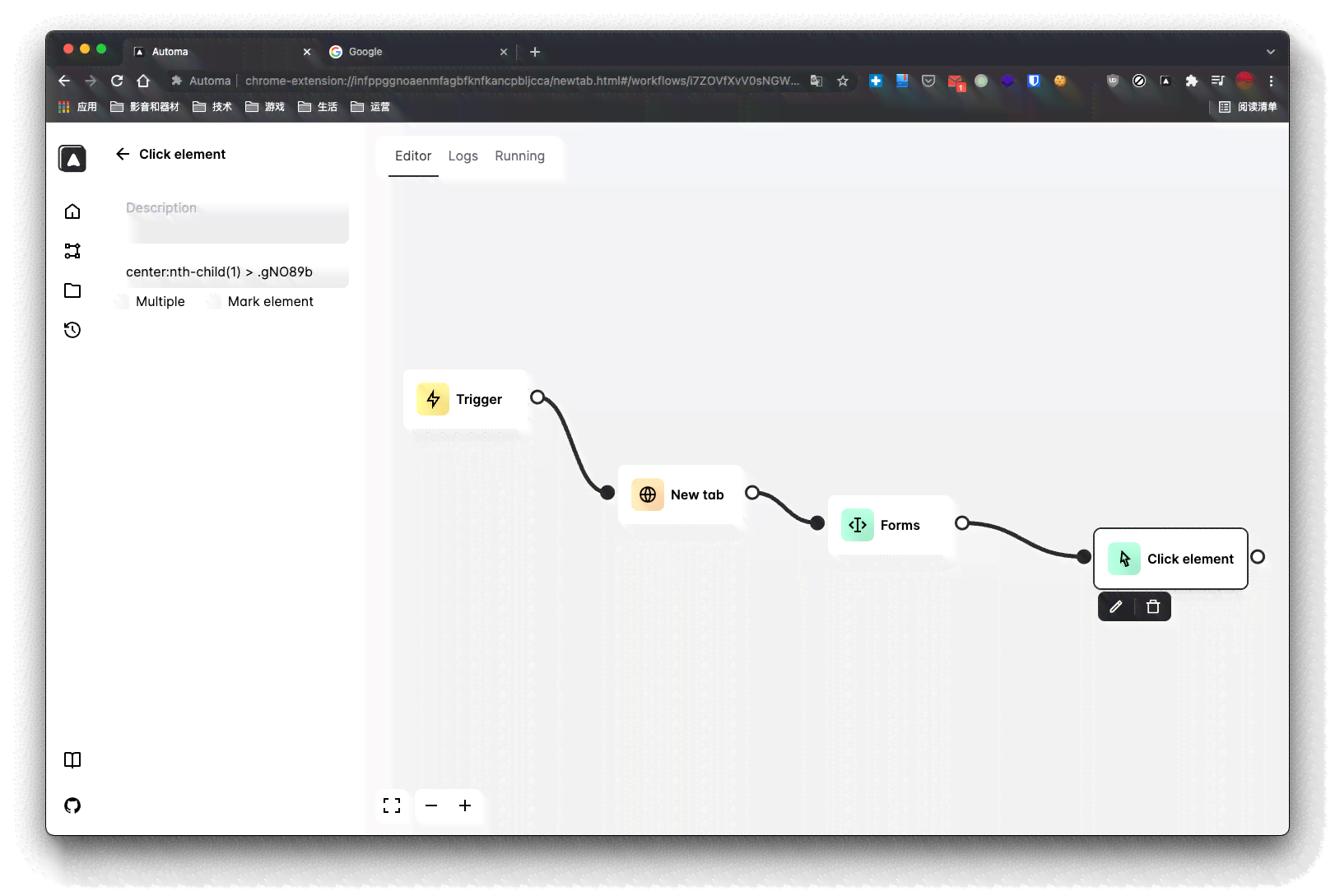Open the workflows icon in sidebar
Viewport: 1335px width, 896px height.
(x=72, y=251)
